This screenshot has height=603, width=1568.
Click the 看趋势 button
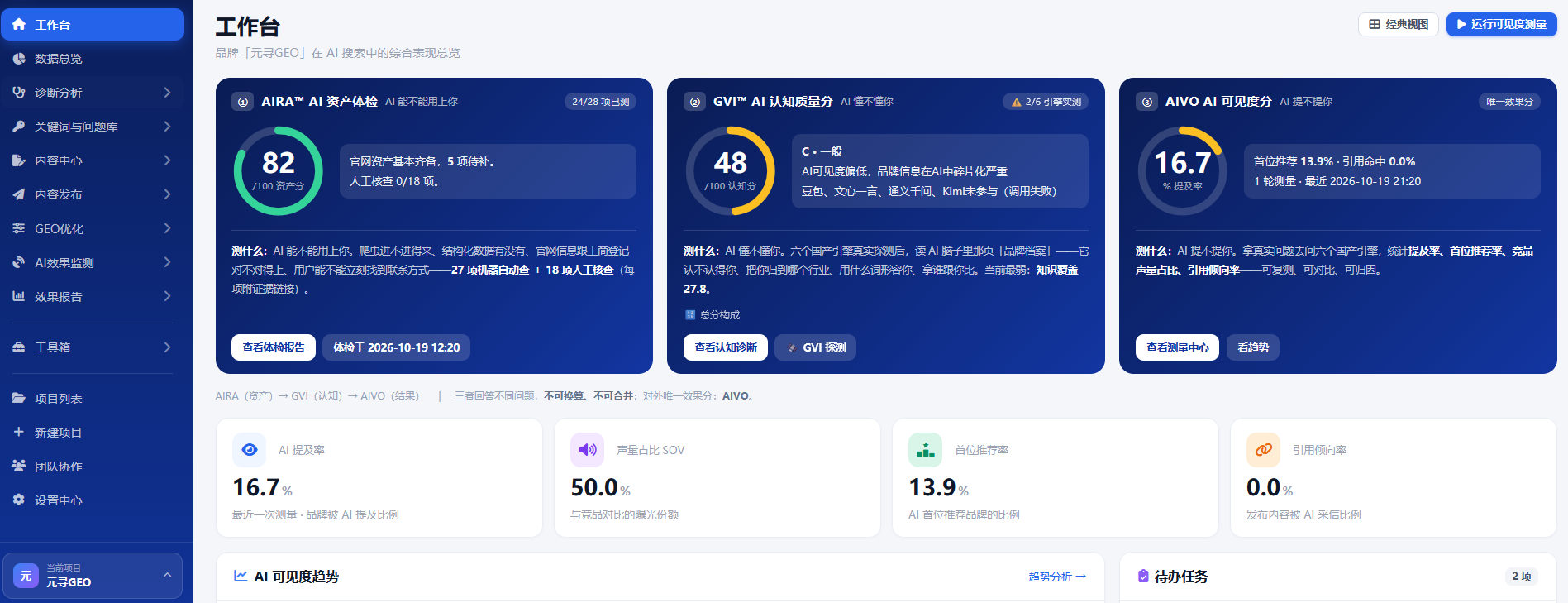point(1253,347)
